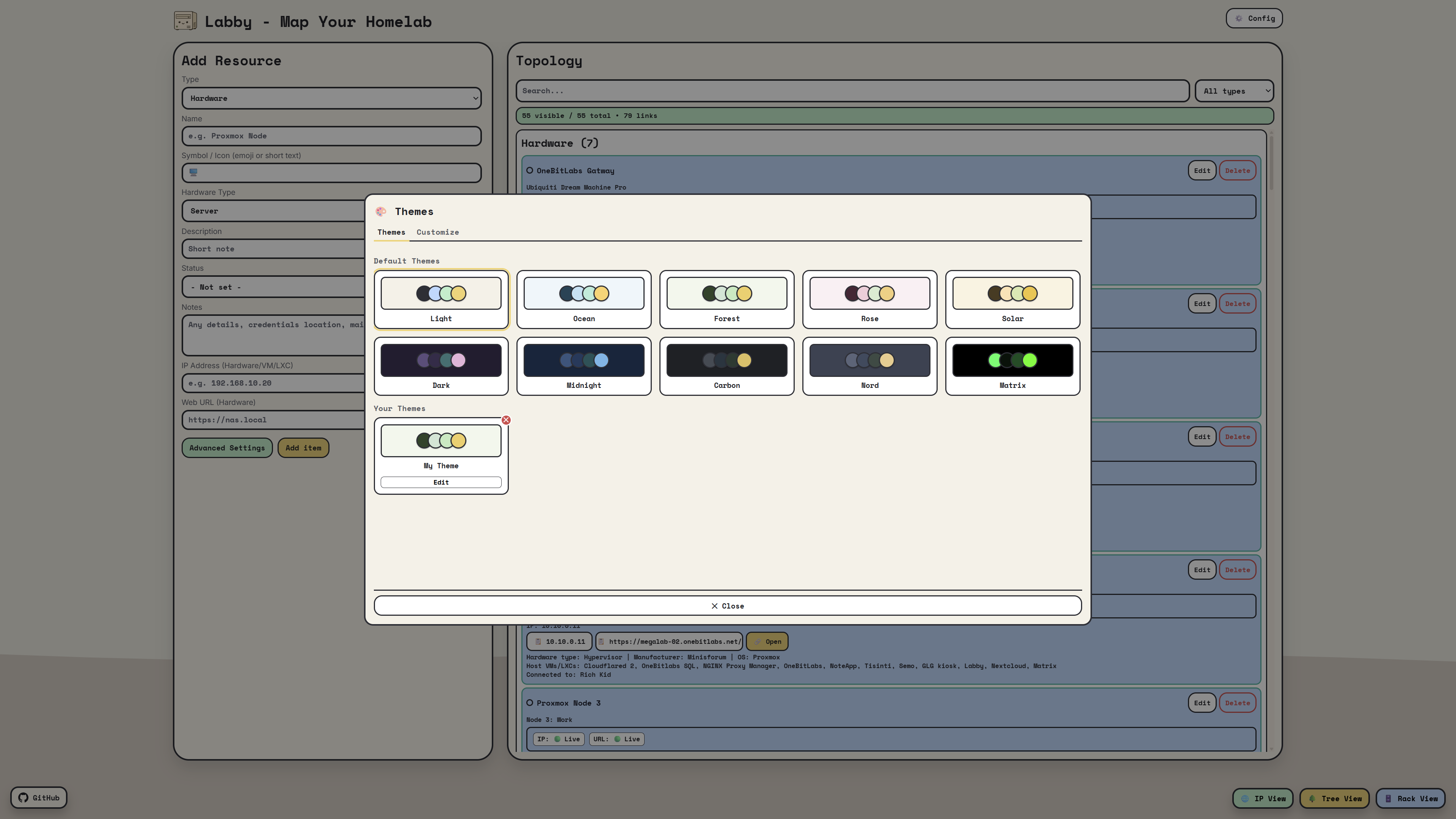Click the URL: Live status badge
Image resolution: width=1456 pixels, height=819 pixels.
(x=617, y=739)
